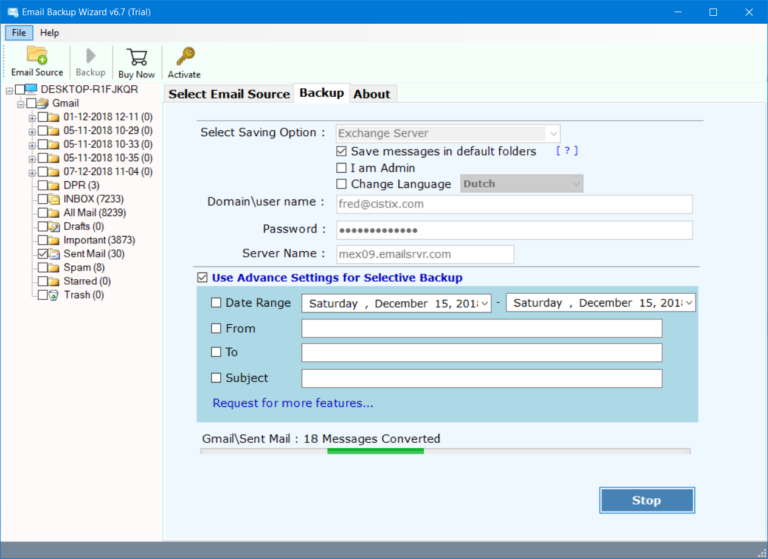Click into the Subject filter field
The width and height of the screenshot is (768, 559).
click(x=481, y=378)
